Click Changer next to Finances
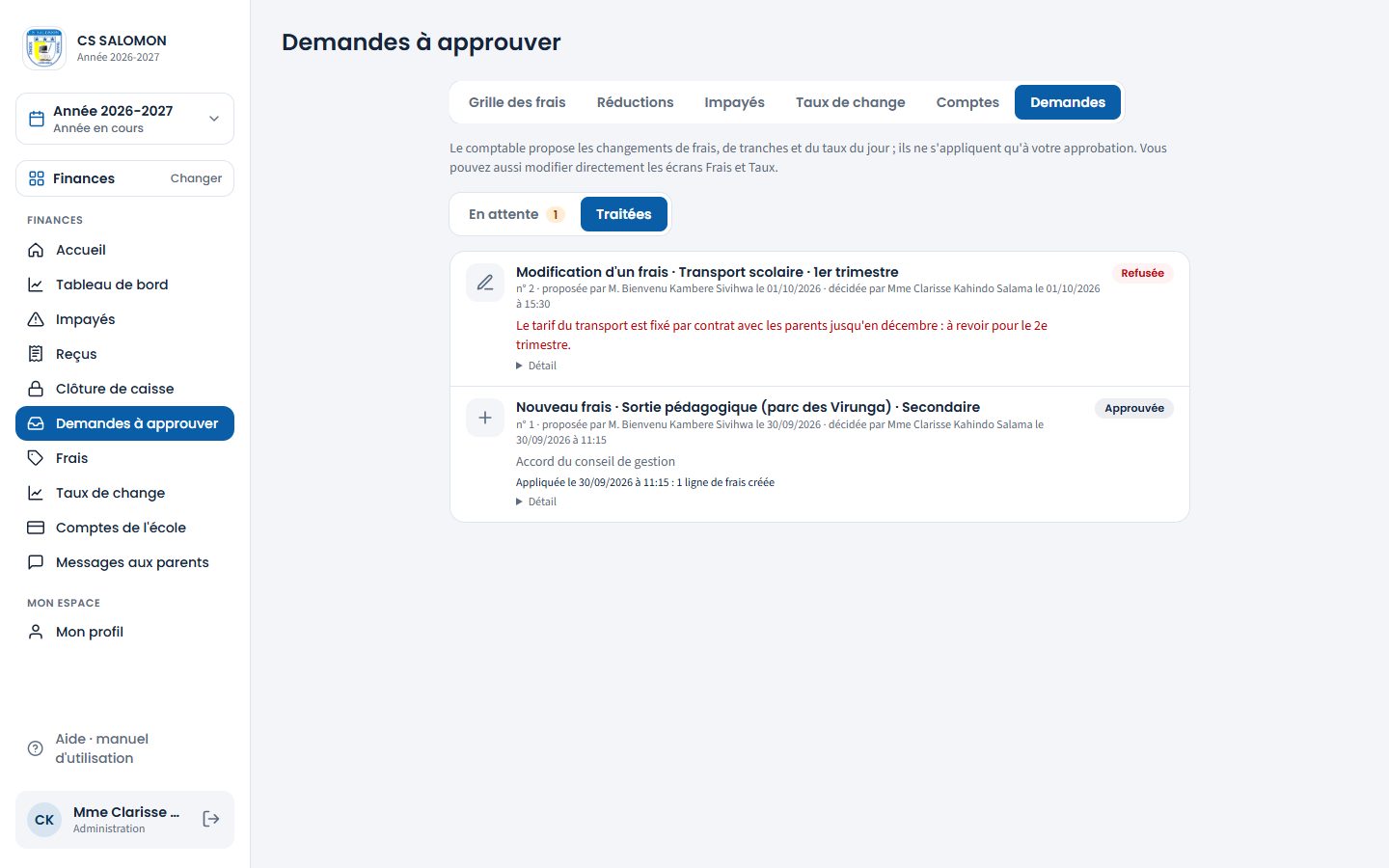 tap(196, 178)
